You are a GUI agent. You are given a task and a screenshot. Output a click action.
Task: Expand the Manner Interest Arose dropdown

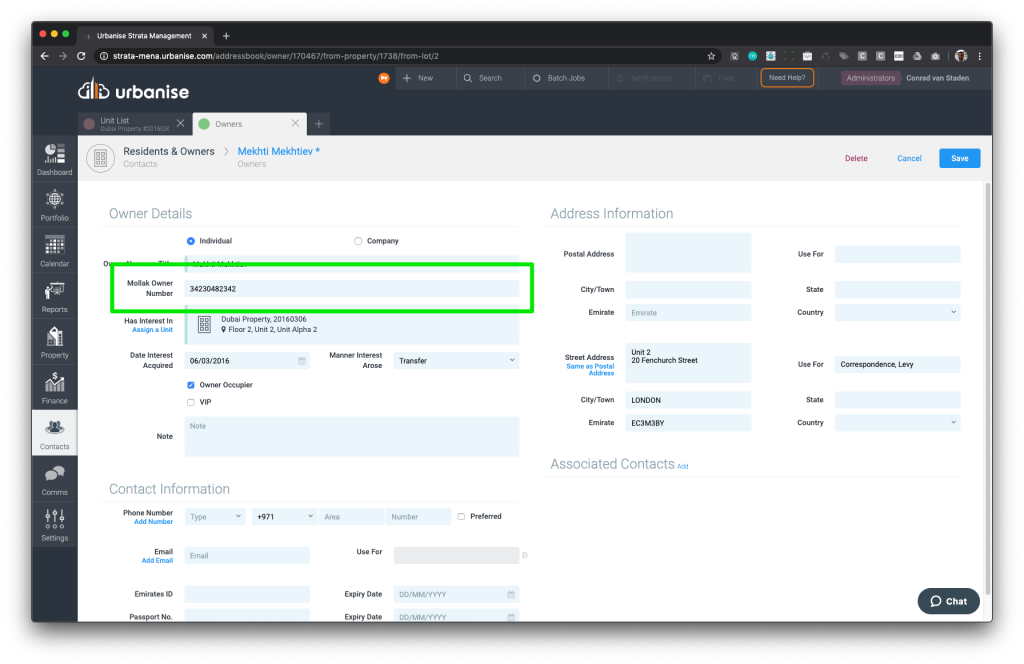456,360
